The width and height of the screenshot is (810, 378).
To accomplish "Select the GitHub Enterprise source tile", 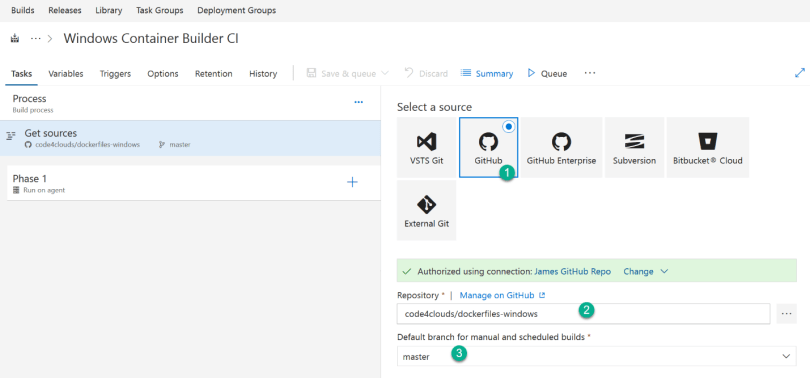I will 561,148.
